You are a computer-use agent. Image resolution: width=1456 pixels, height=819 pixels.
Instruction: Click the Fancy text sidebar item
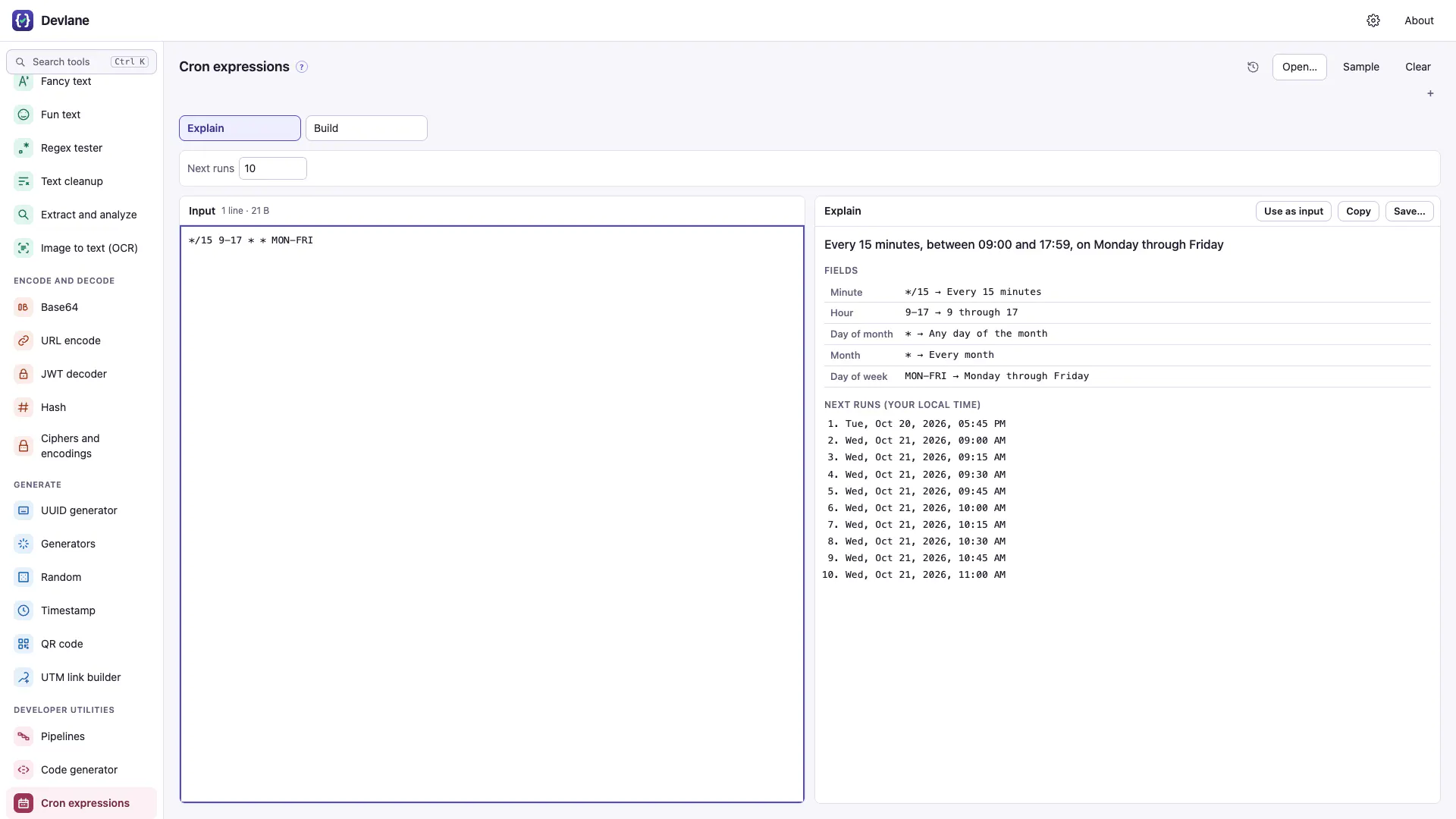pos(81,81)
